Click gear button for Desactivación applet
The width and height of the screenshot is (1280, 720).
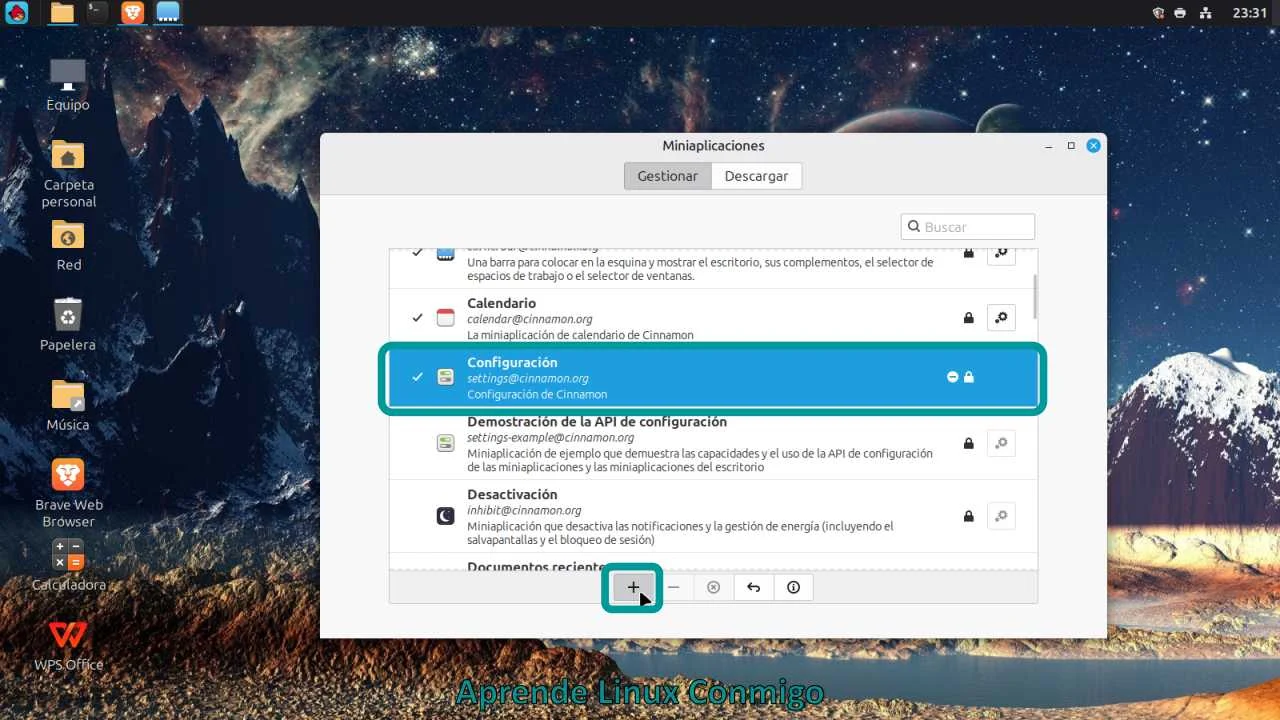point(1001,516)
